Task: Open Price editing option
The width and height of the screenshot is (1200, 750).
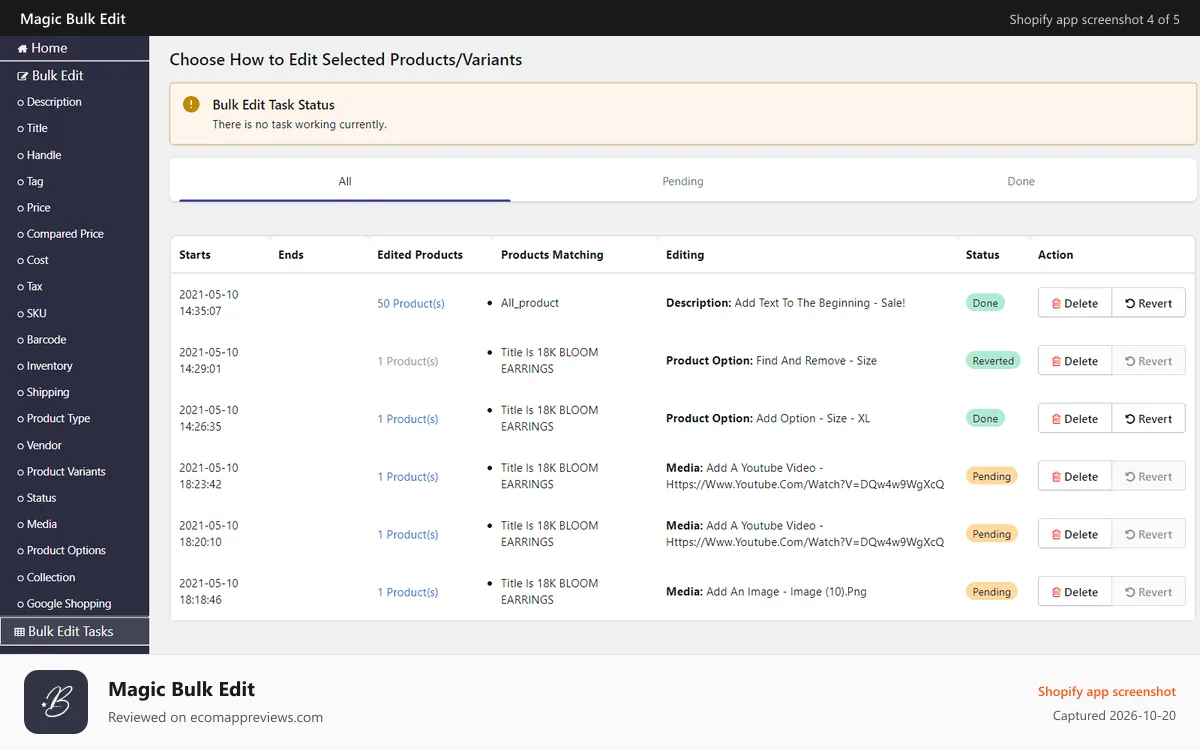Action: click(34, 207)
